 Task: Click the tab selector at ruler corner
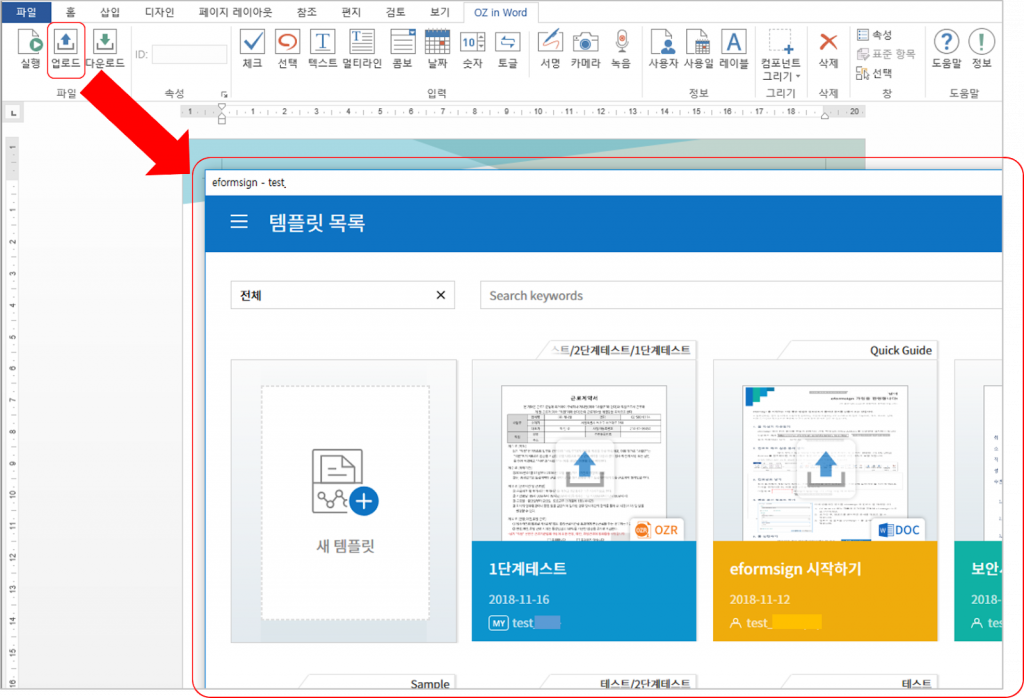[x=14, y=113]
